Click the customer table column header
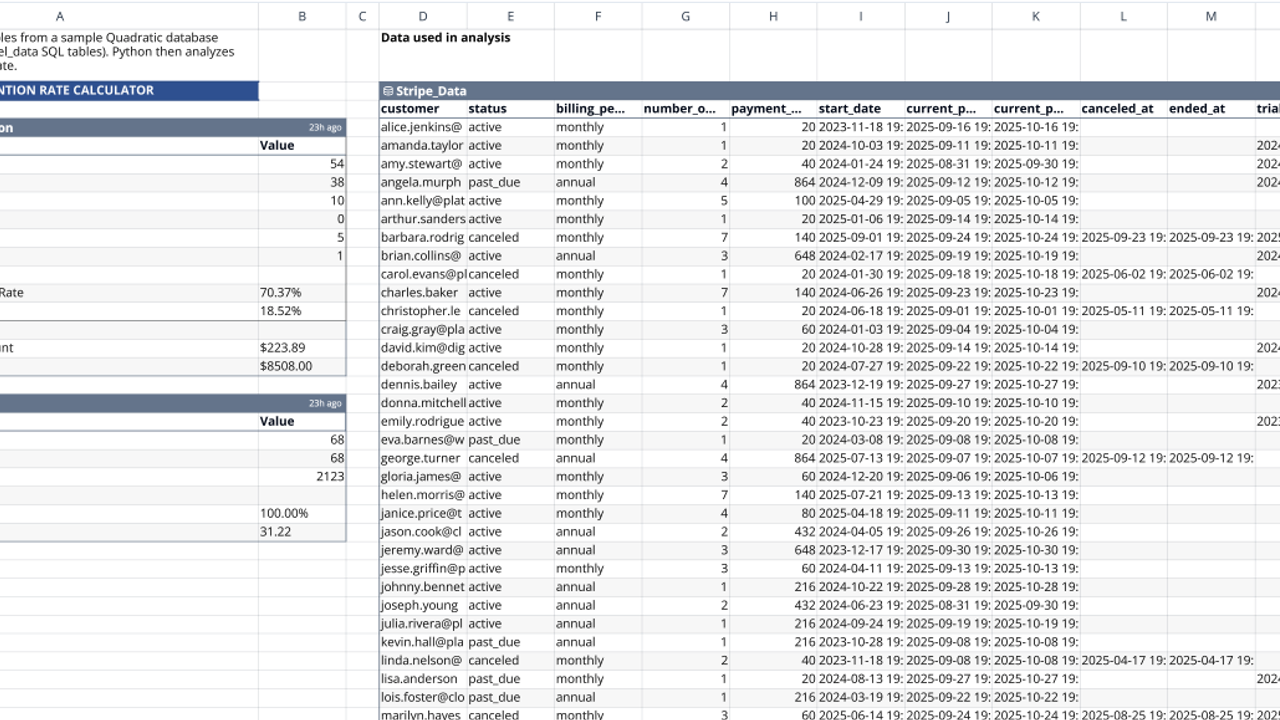 423,109
